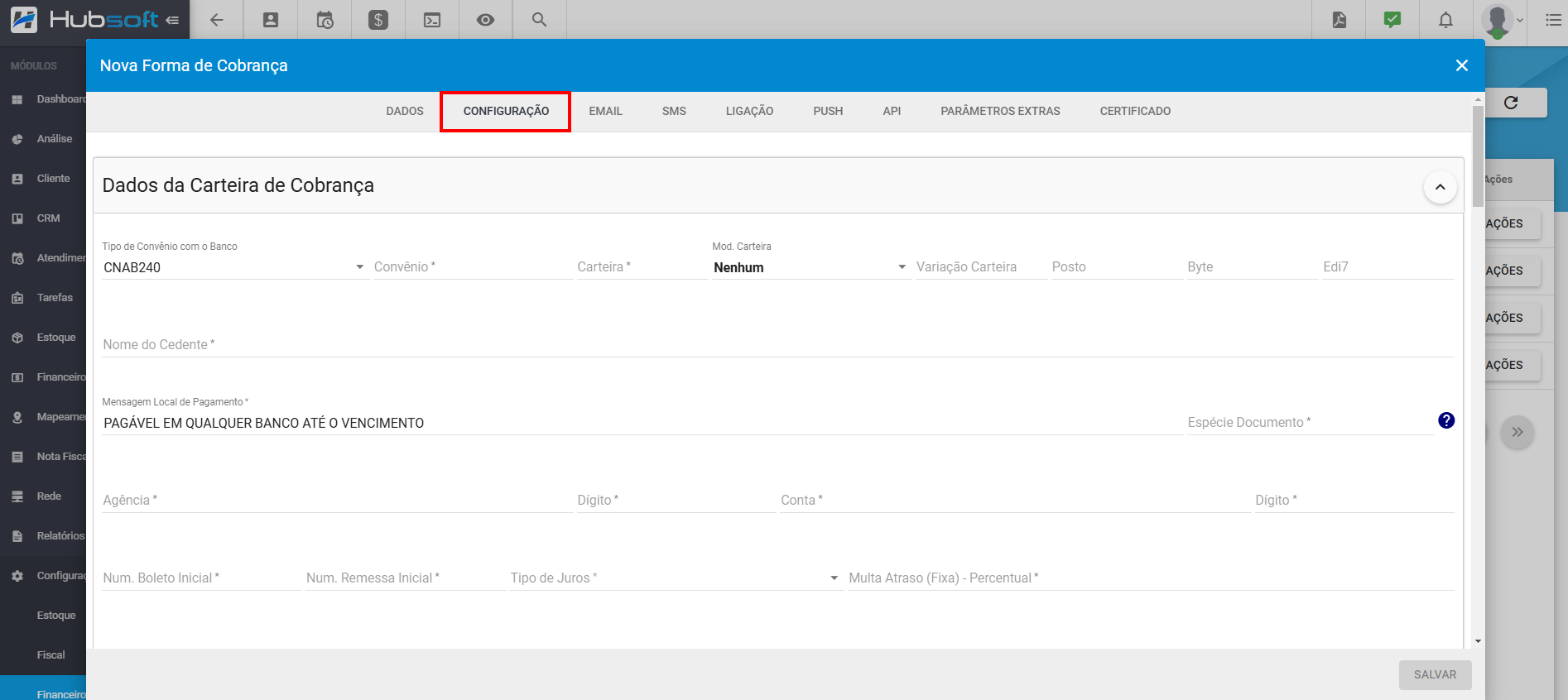Open the search magnifier icon
Image resolution: width=1568 pixels, height=700 pixels.
coord(540,20)
